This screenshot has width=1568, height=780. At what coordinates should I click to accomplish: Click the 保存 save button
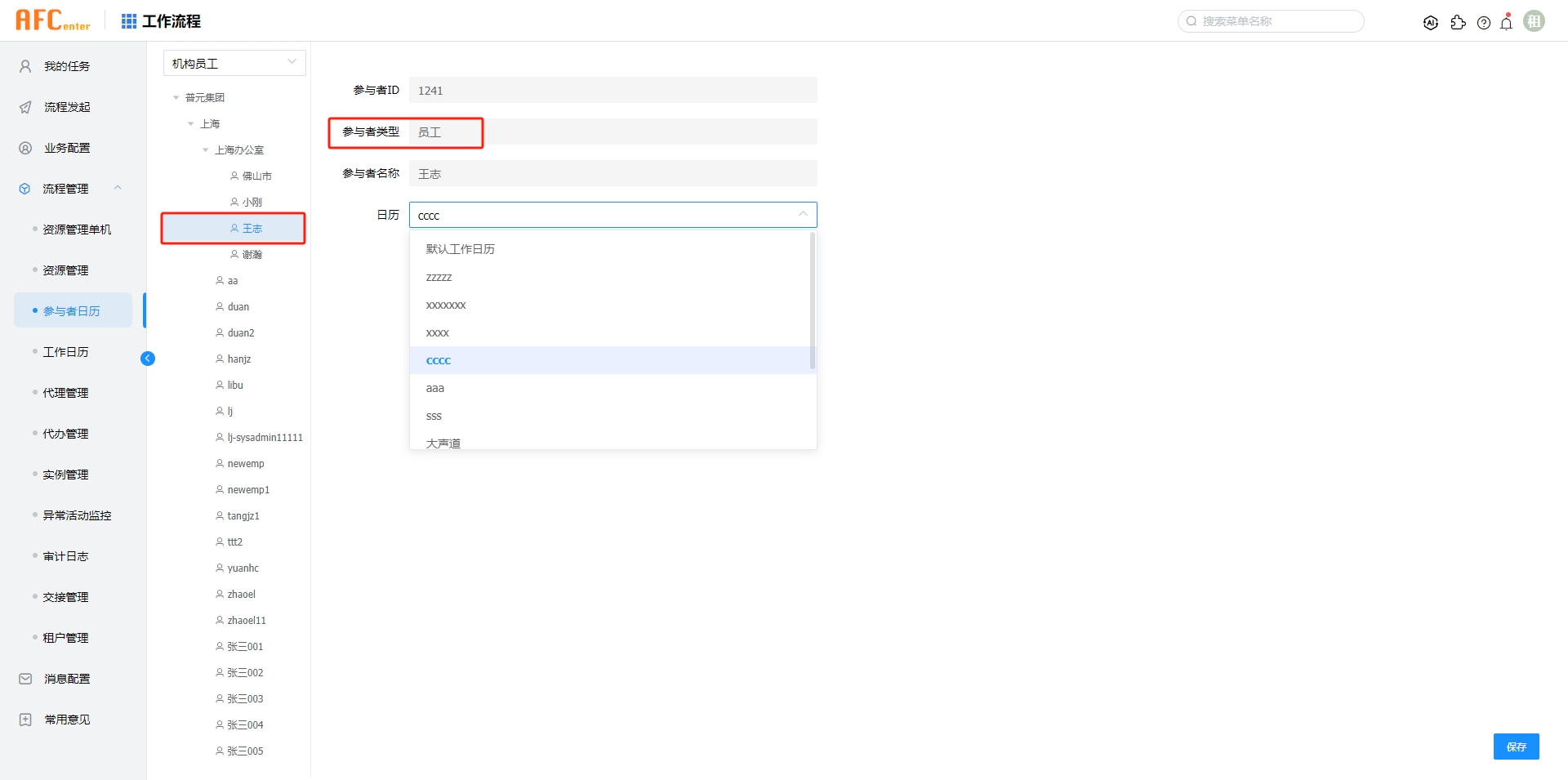(x=1516, y=747)
